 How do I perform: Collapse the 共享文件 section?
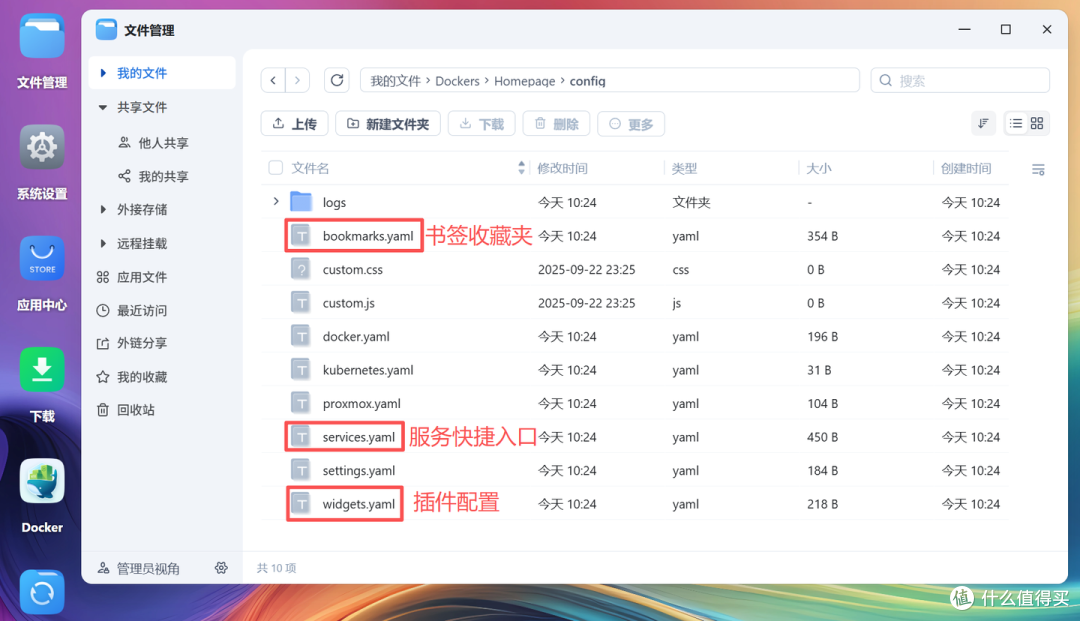(x=103, y=107)
